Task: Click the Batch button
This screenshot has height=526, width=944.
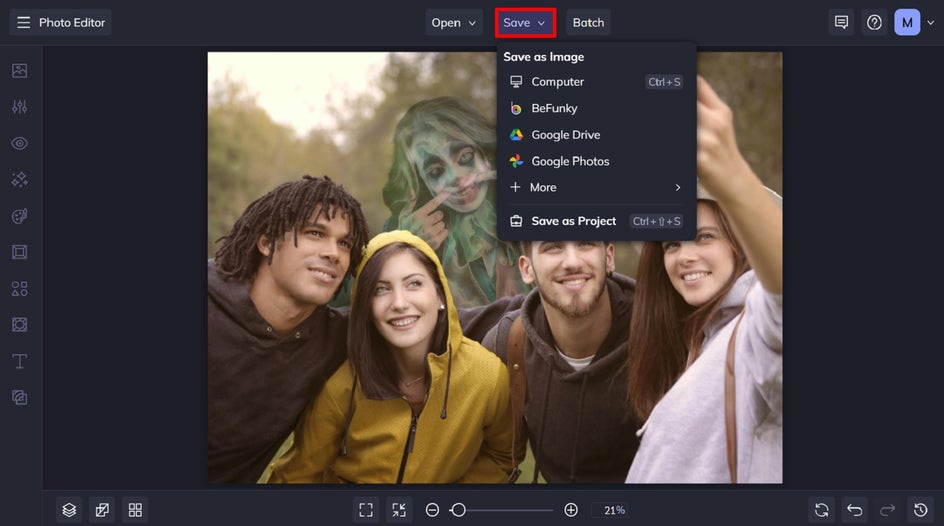Action: 588,22
